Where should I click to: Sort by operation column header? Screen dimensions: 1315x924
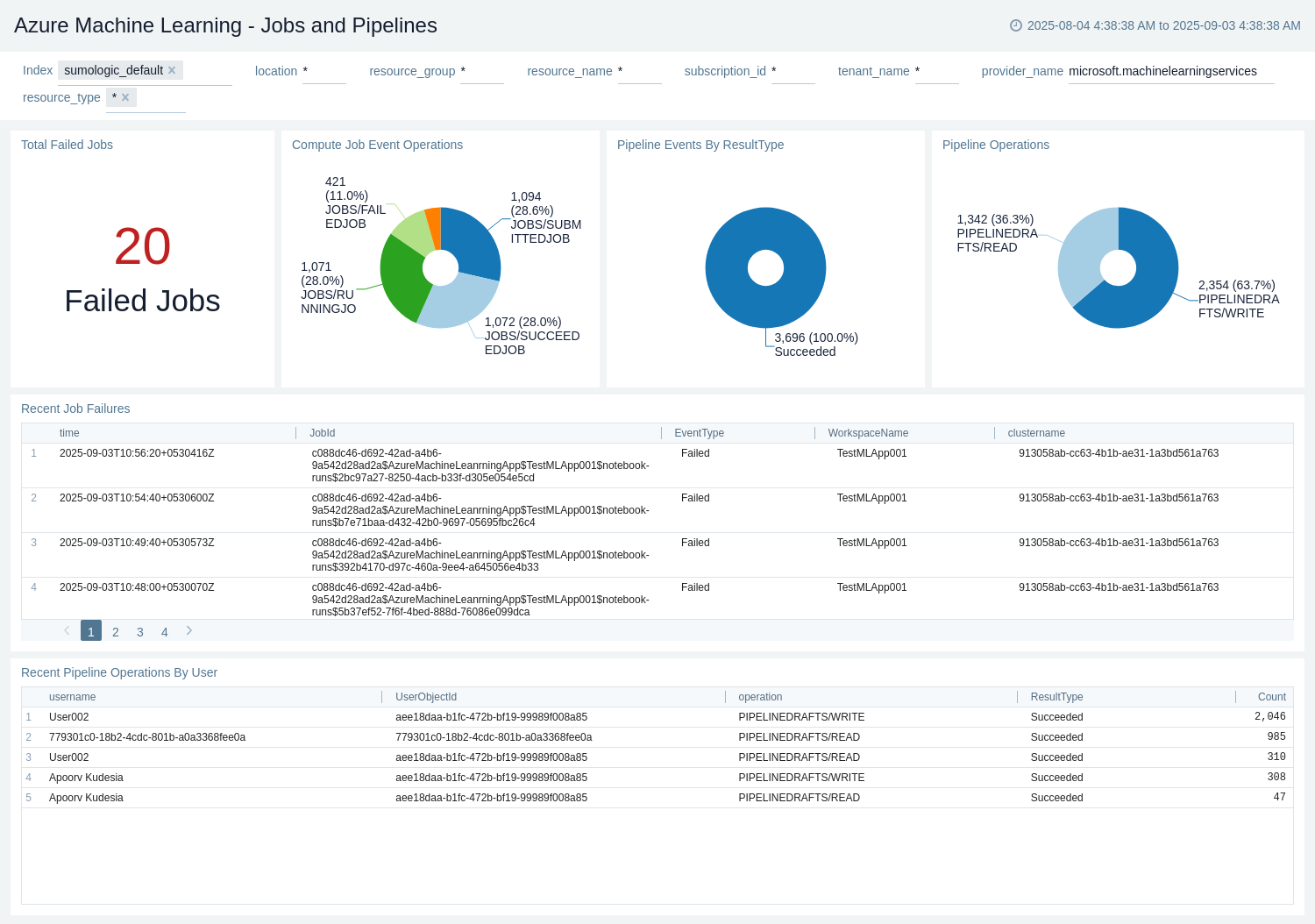tap(760, 697)
